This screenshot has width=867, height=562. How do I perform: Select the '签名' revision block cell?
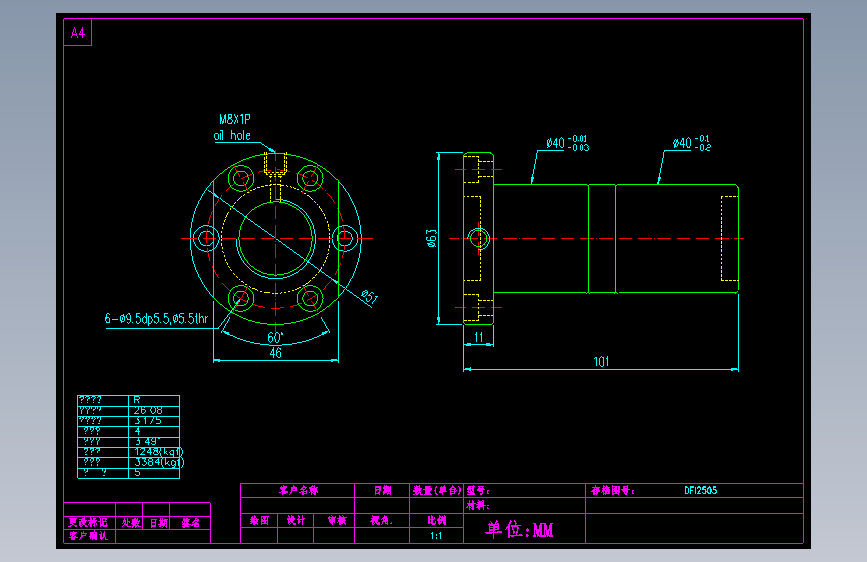191,523
